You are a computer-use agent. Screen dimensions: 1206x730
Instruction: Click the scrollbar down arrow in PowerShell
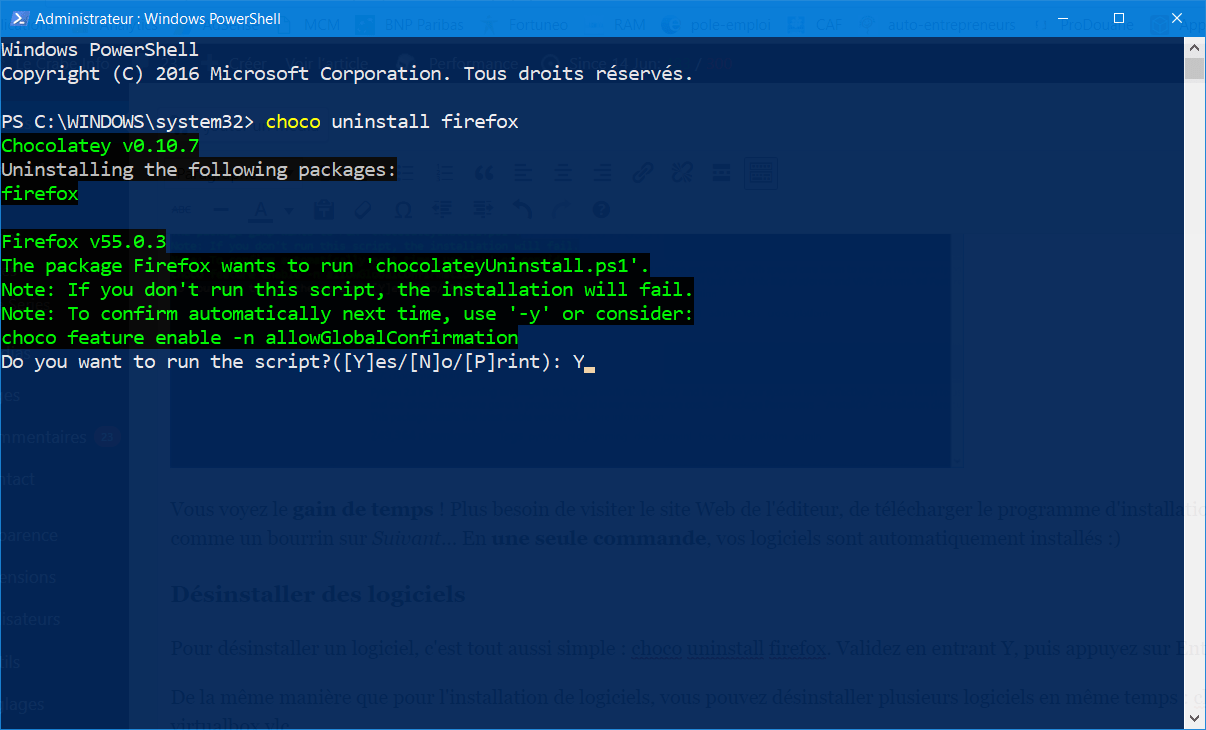pyautogui.click(x=1194, y=719)
